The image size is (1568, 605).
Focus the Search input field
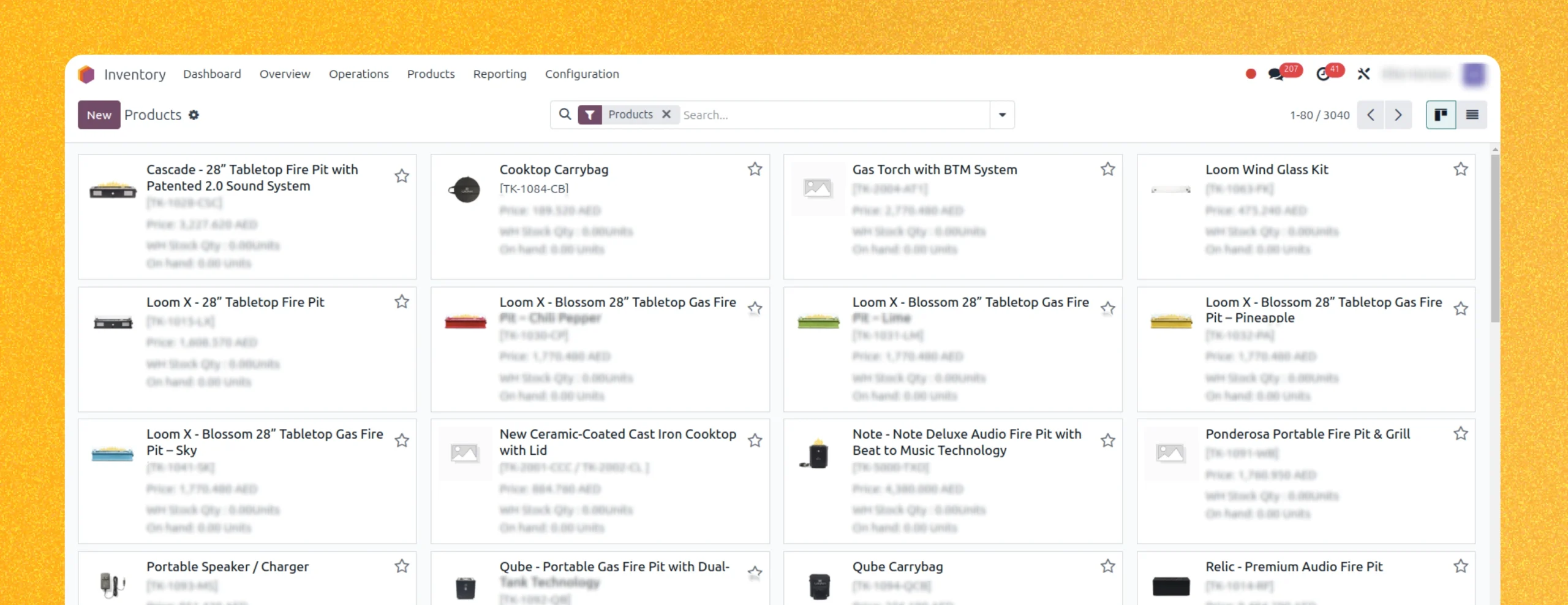(x=834, y=115)
